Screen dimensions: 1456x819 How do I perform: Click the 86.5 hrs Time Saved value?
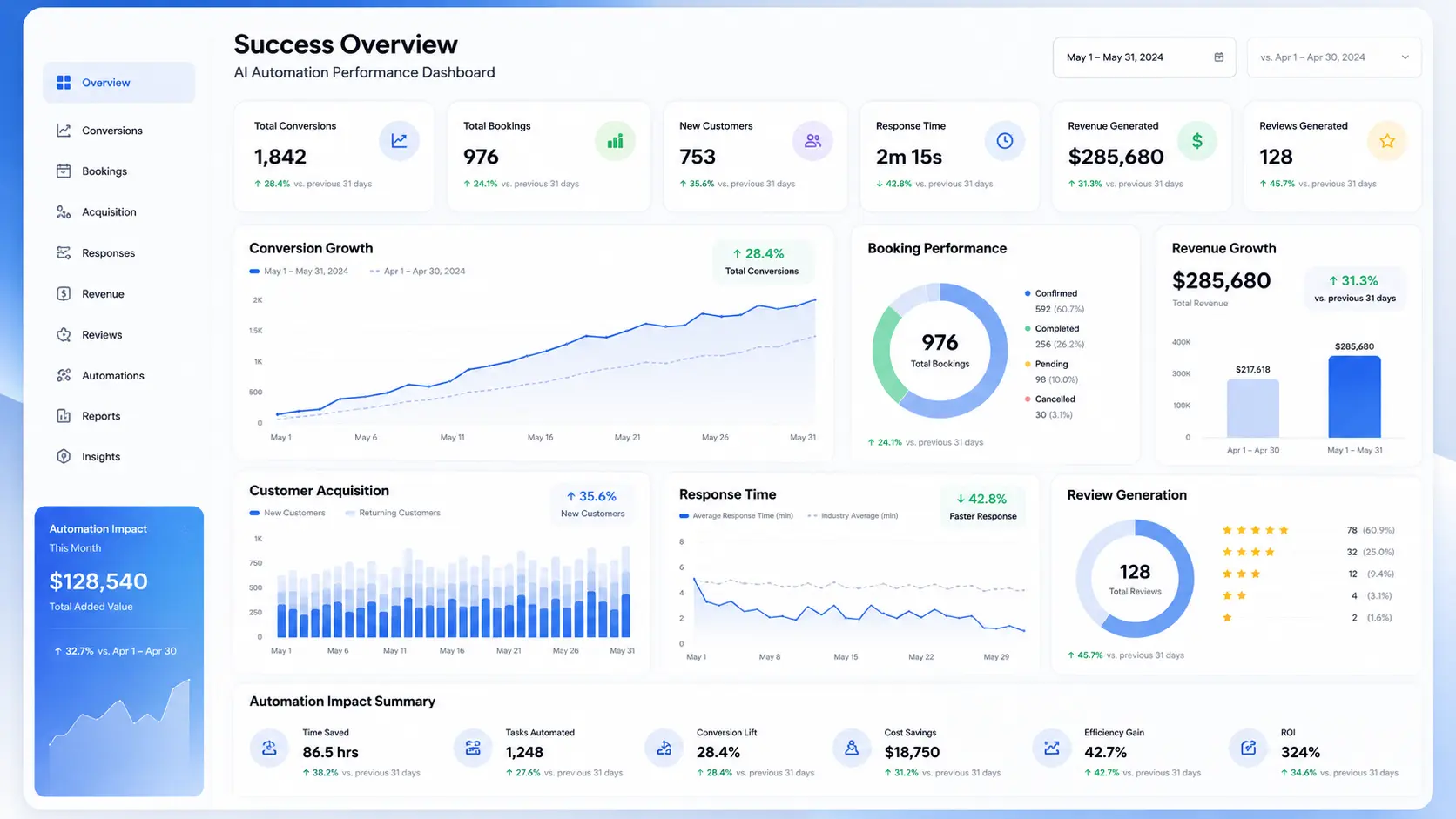[x=330, y=753]
